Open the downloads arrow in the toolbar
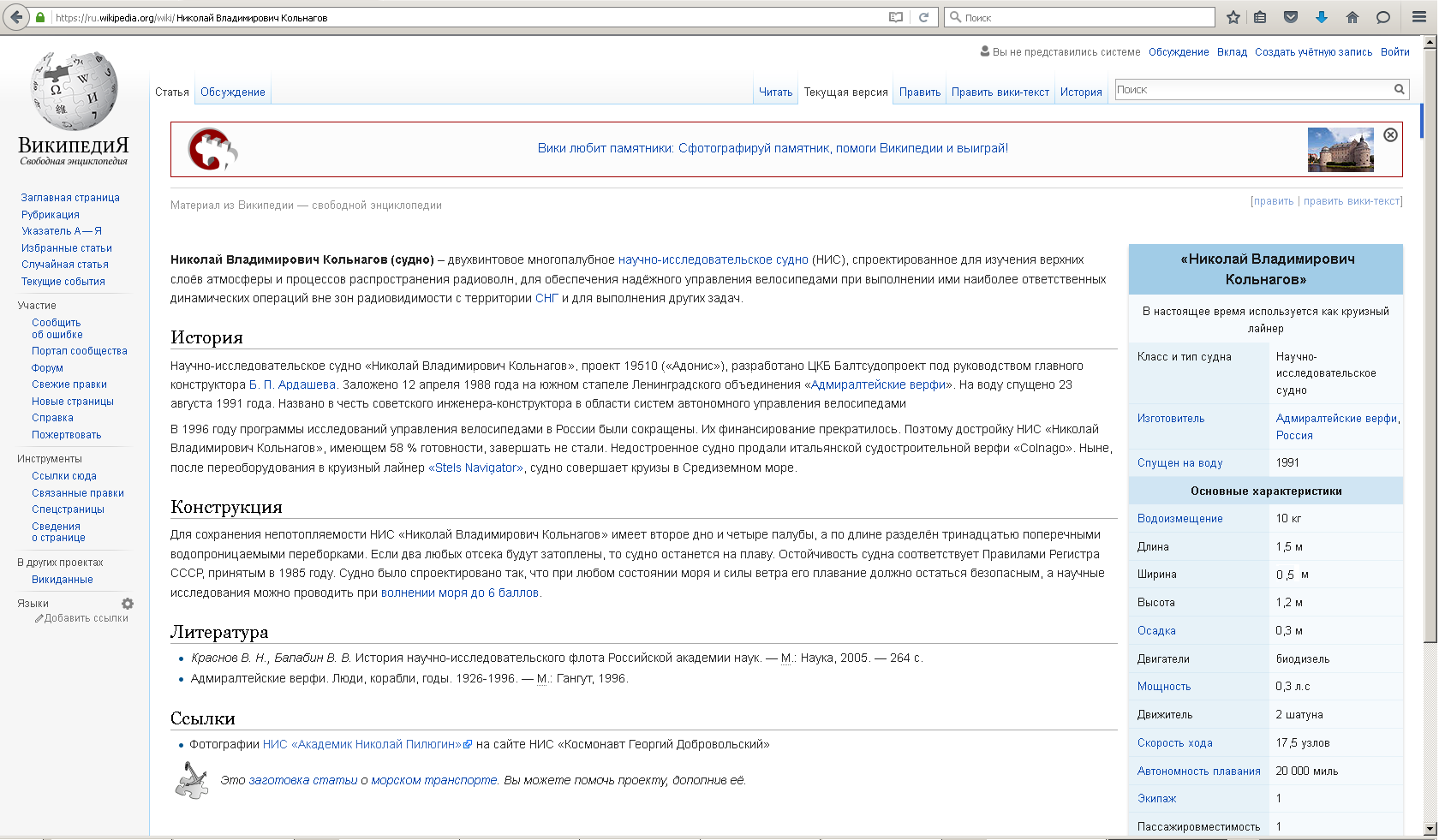1439x840 pixels. point(1322,17)
